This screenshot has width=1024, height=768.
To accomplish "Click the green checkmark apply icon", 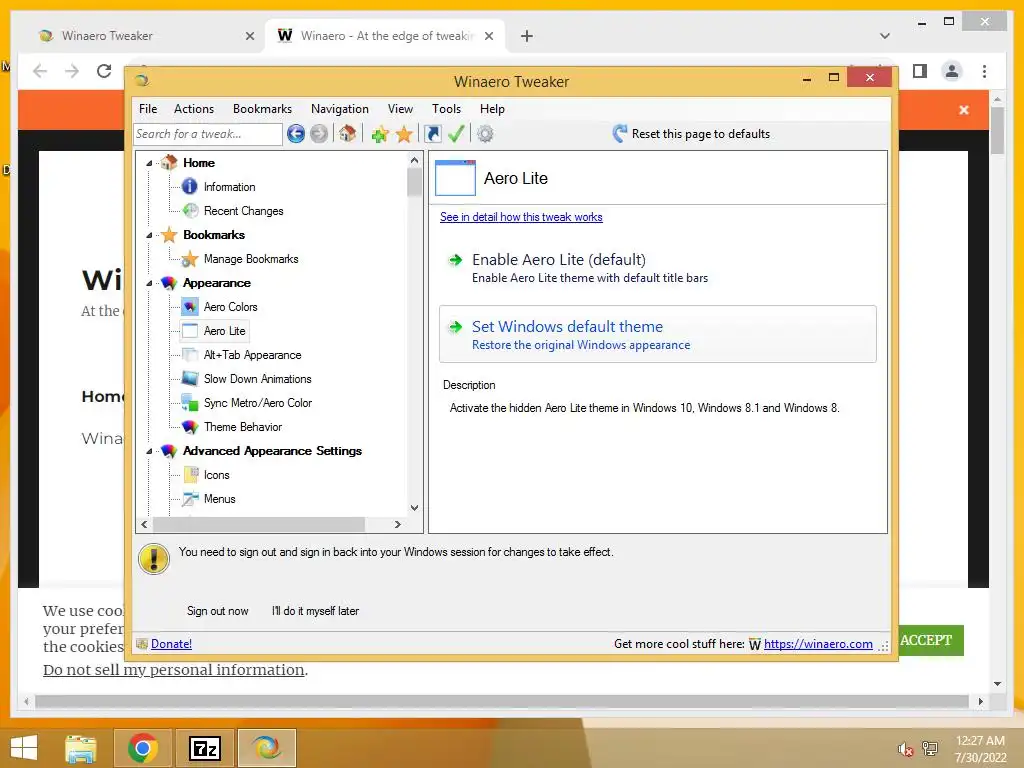I will point(456,134).
